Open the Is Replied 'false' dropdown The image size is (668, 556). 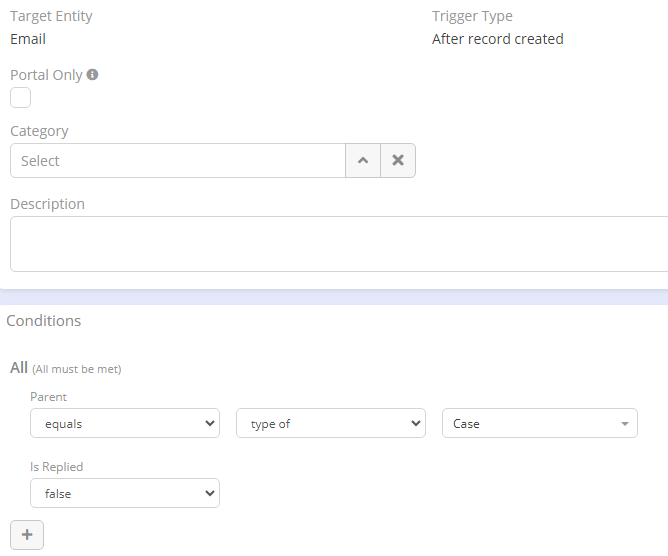(125, 493)
